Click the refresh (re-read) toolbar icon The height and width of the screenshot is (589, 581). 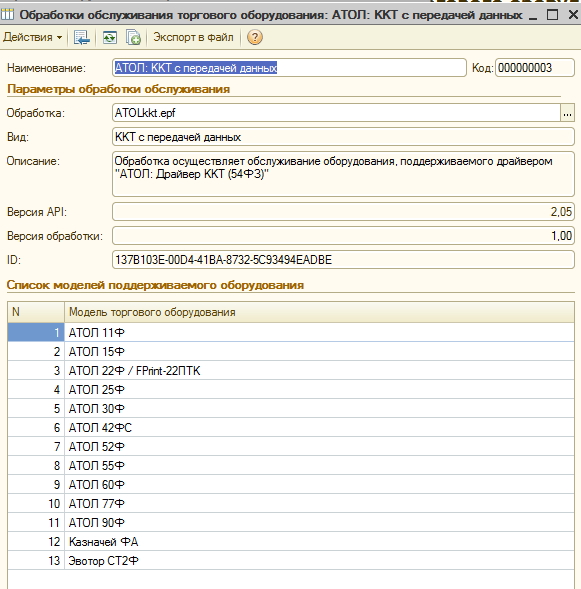110,38
